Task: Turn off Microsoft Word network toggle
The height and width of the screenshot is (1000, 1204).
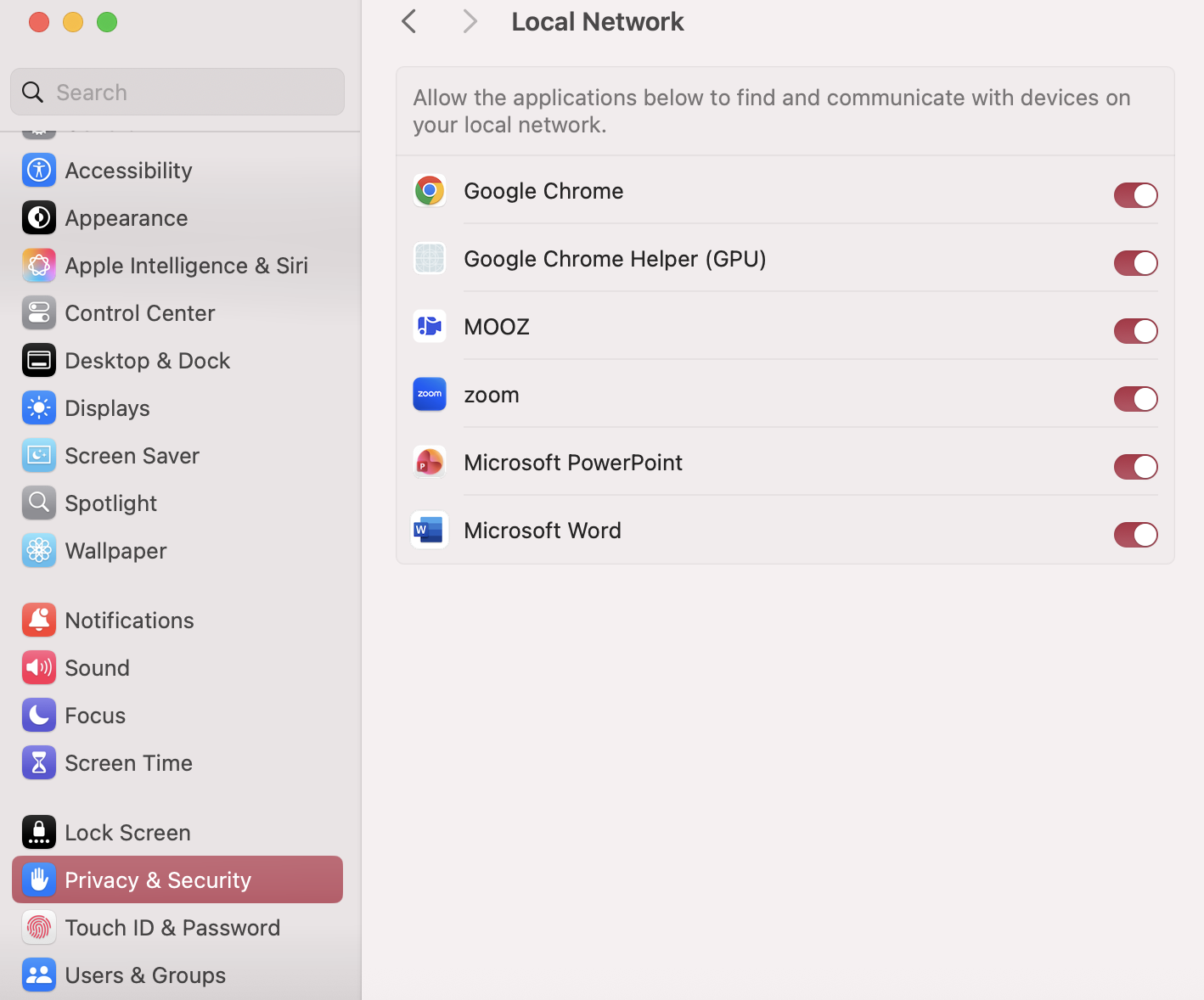Action: pos(1135,535)
